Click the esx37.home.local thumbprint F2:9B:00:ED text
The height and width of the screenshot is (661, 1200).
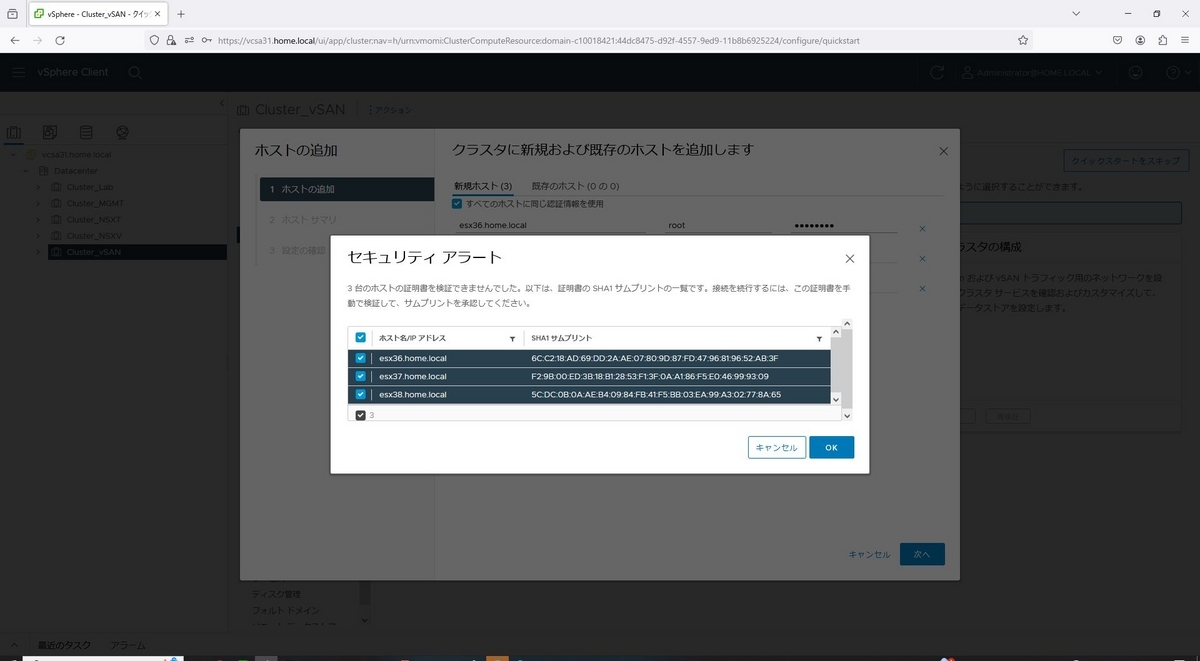click(x=650, y=376)
